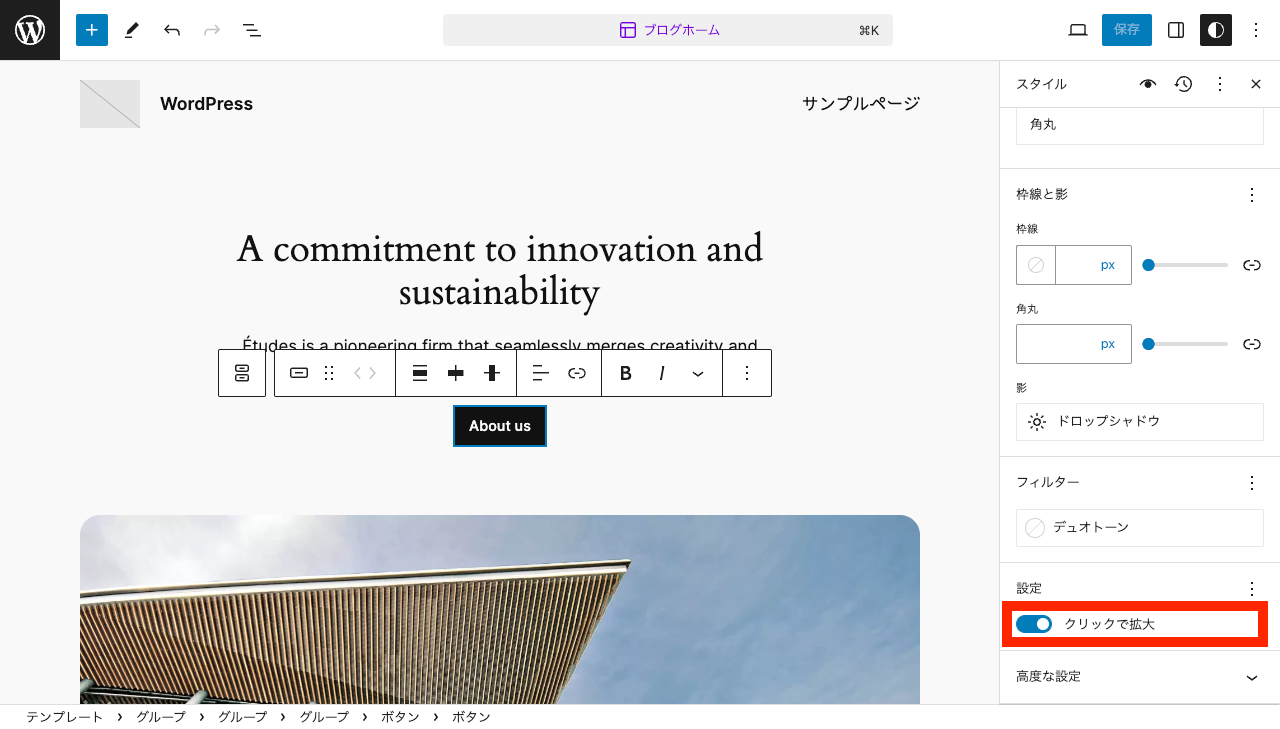Viewport: 1280px width, 729px height.
Task: Change the 枠線 px unit selector
Action: 1108,265
